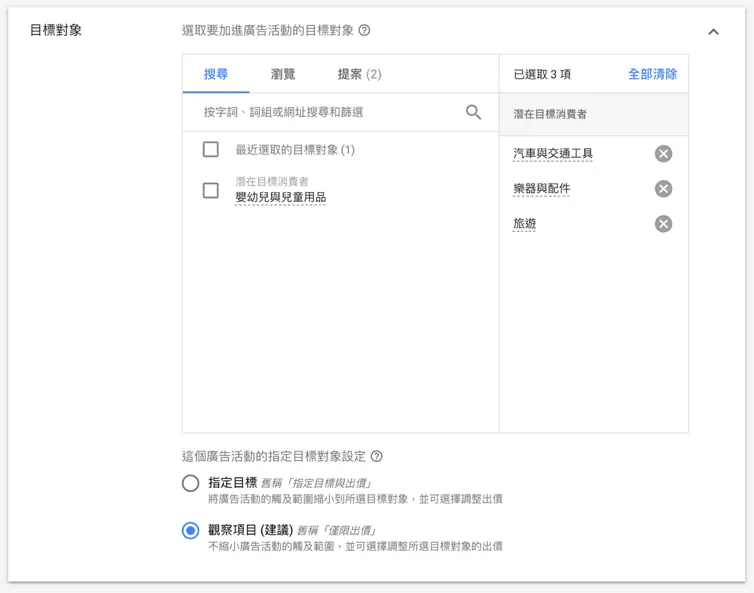Click 全部清除 to clear all selections
This screenshot has width=754, height=593.
652,74
